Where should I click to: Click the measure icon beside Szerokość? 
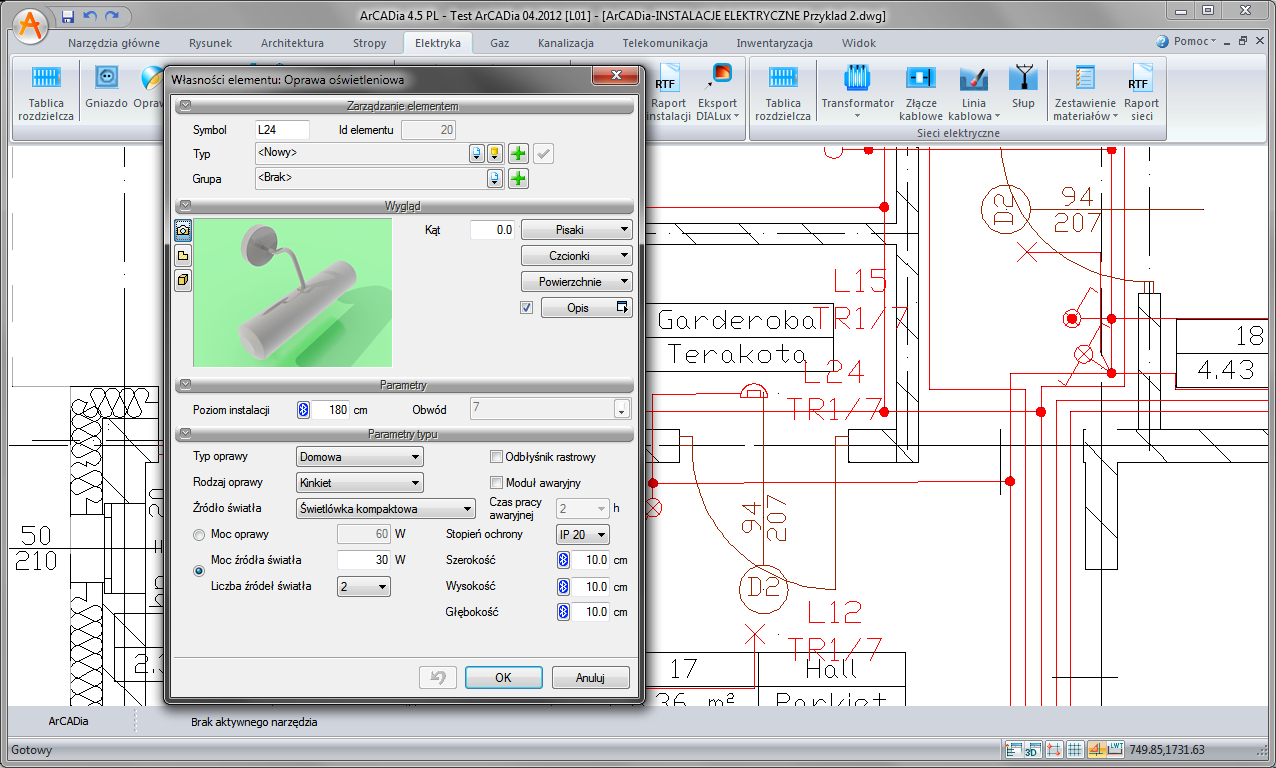coord(563,560)
